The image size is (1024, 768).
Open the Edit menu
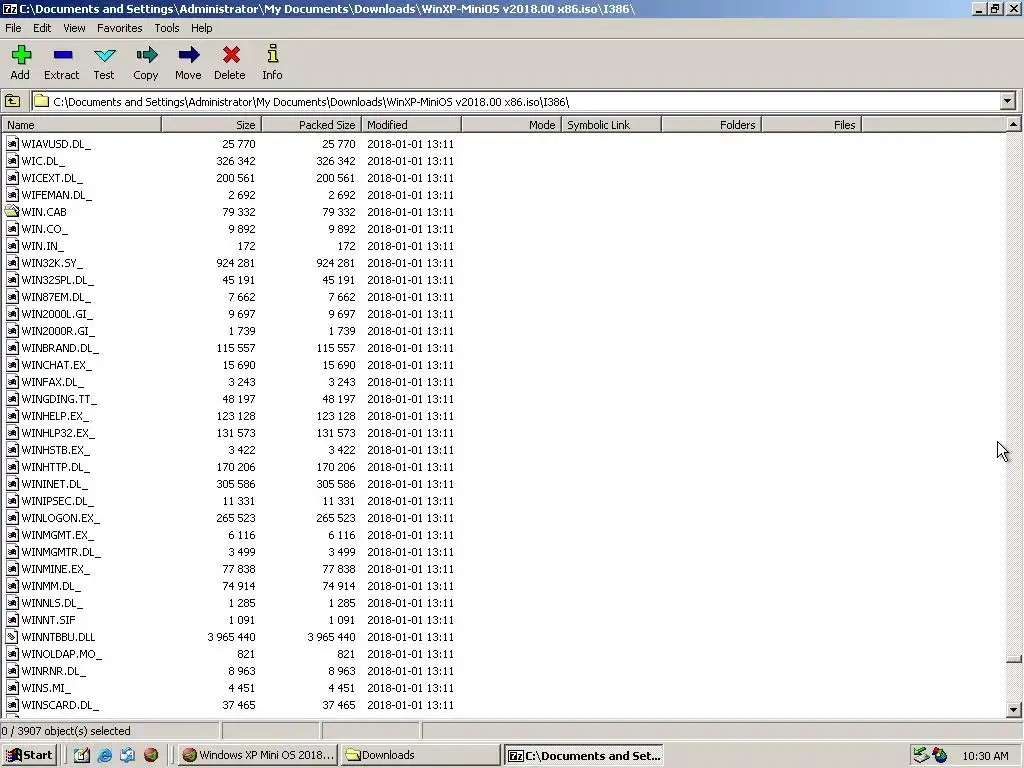pyautogui.click(x=42, y=28)
